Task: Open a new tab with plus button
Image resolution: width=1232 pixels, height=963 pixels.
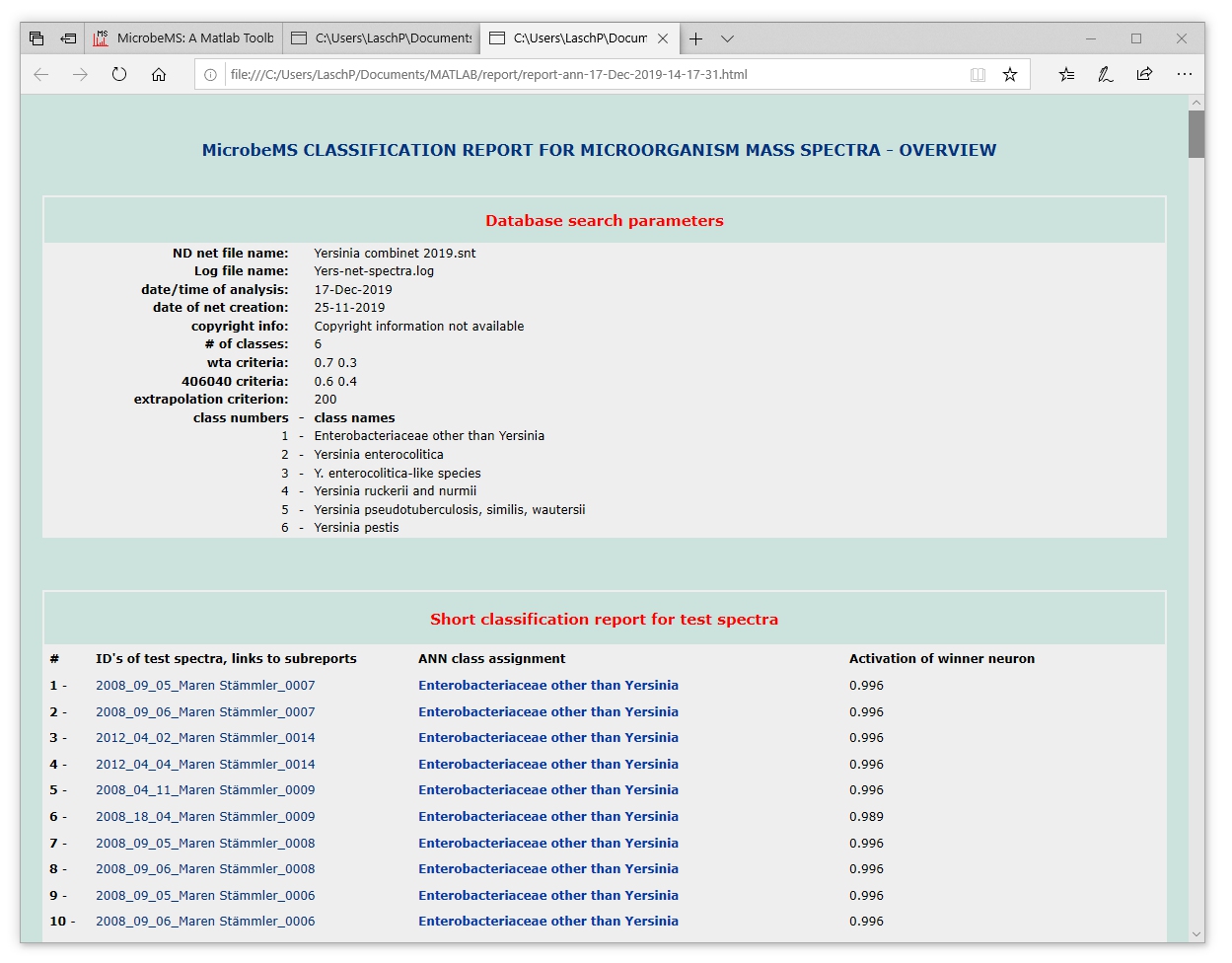Action: click(x=695, y=38)
